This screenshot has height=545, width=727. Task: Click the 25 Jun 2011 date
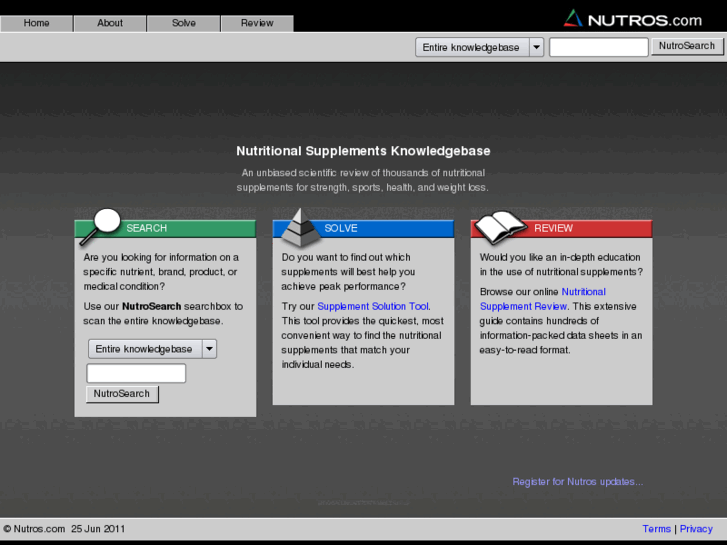point(98,529)
